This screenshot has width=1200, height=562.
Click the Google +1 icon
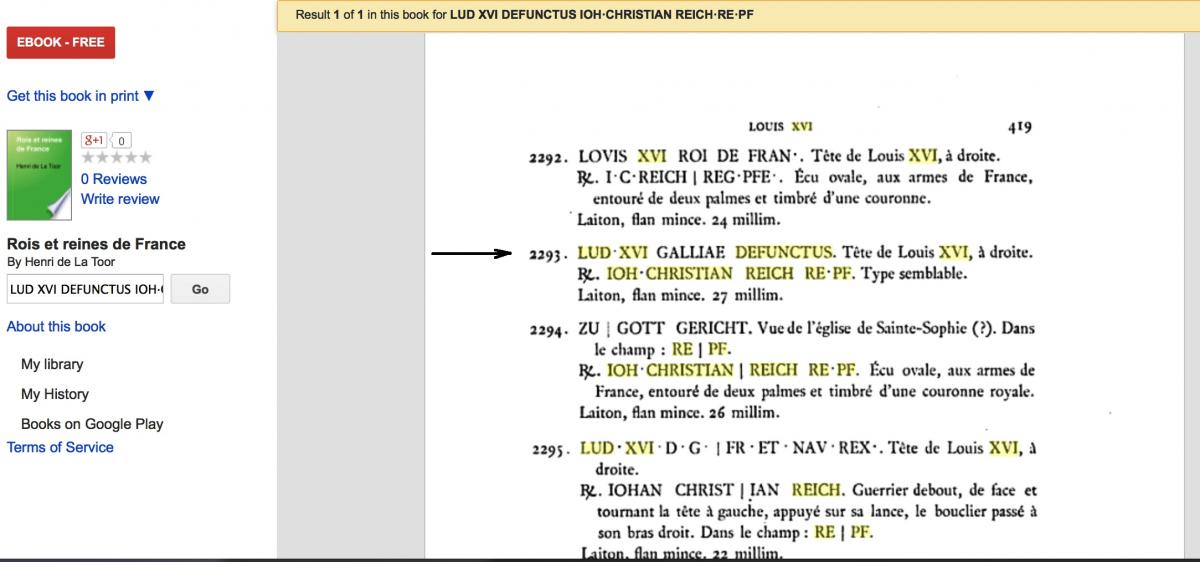coord(94,140)
